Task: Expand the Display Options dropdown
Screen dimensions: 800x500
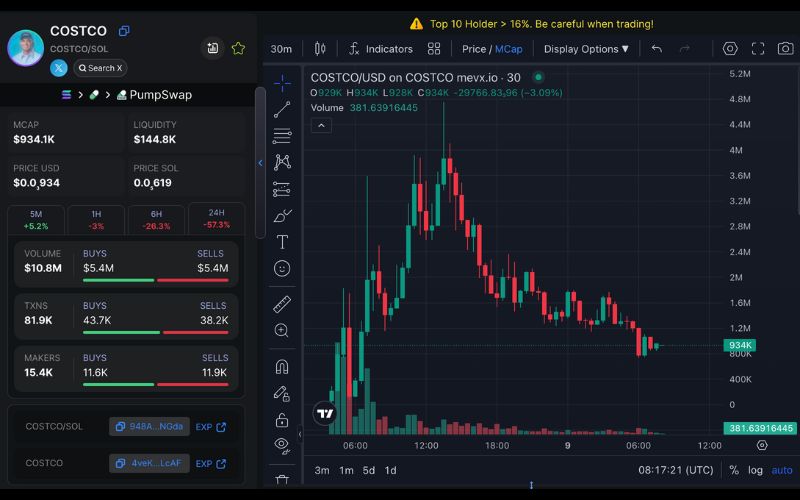Action: click(x=586, y=49)
